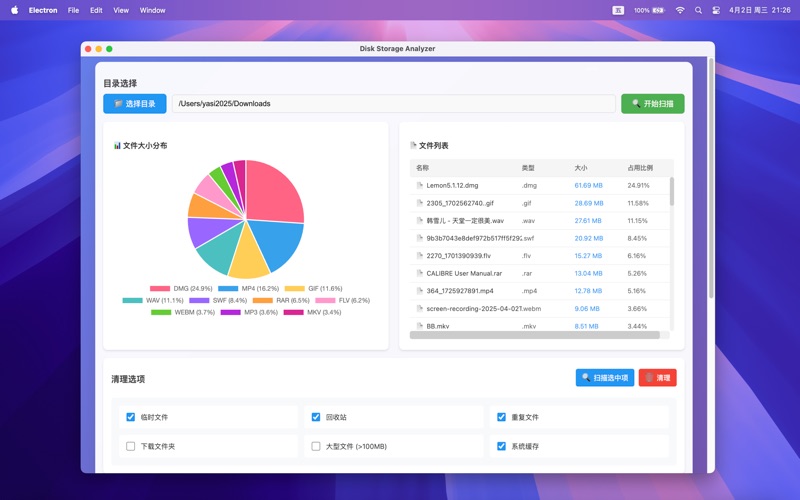Open the Apple menu
Viewport: 800px width, 500px height.
coord(14,10)
